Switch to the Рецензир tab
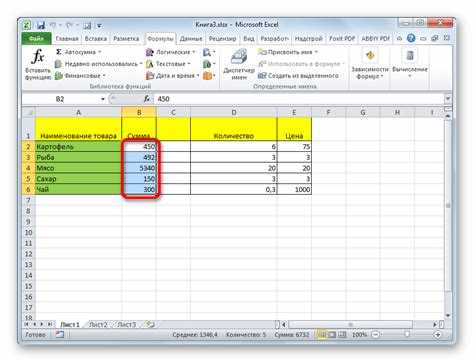Image resolution: width=474 pixels, height=362 pixels. pyautogui.click(x=222, y=39)
